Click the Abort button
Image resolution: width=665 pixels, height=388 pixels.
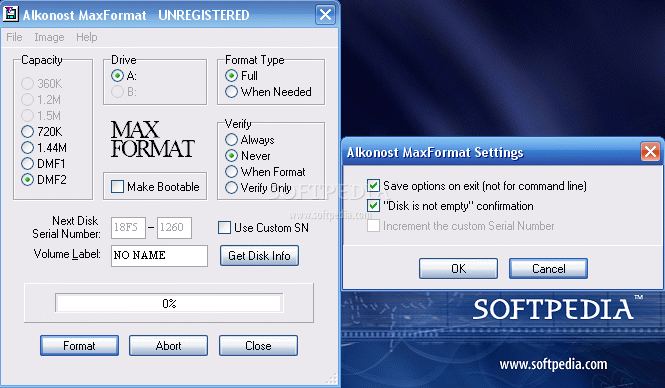click(168, 346)
